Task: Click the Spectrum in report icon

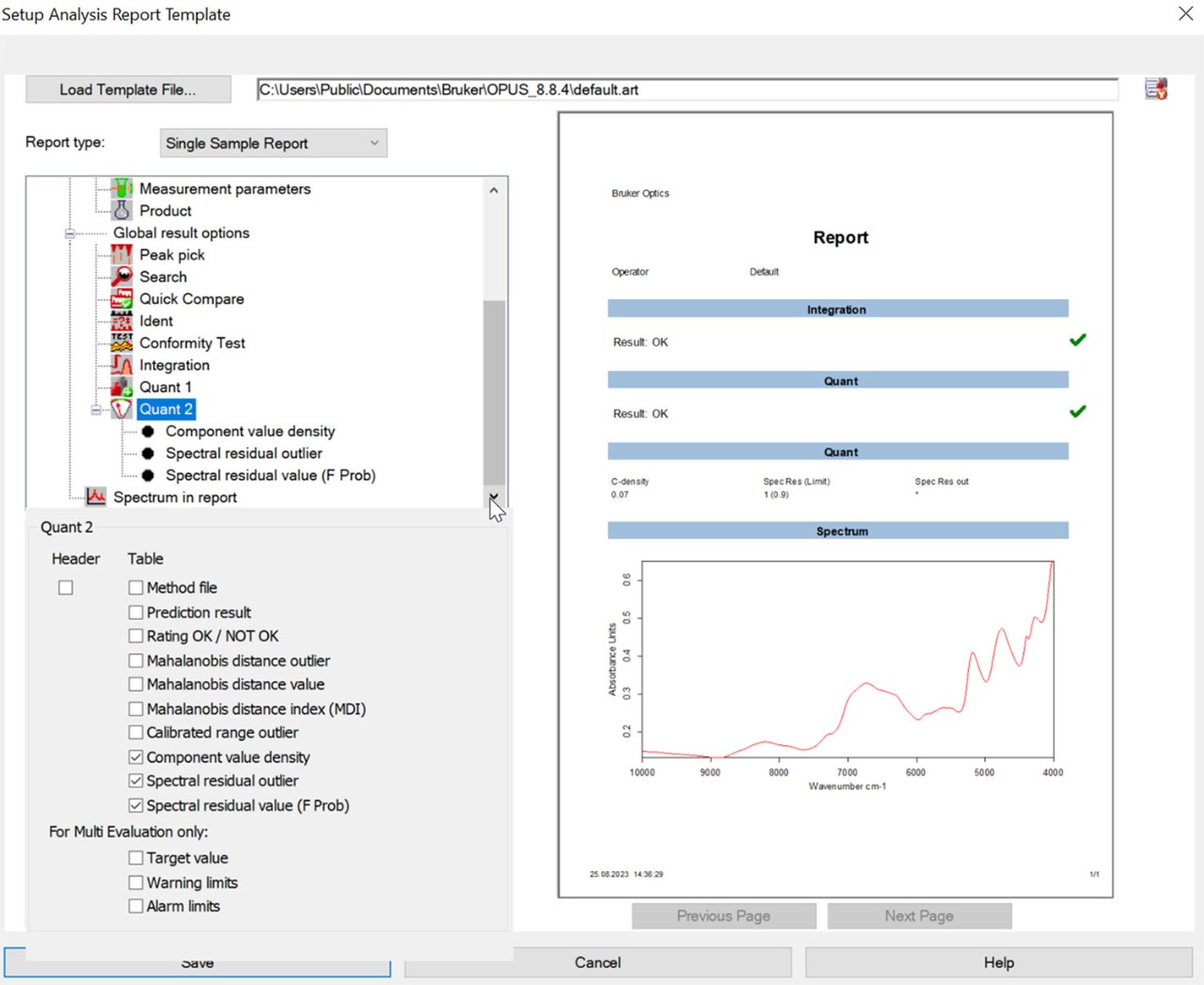Action: 95,497
